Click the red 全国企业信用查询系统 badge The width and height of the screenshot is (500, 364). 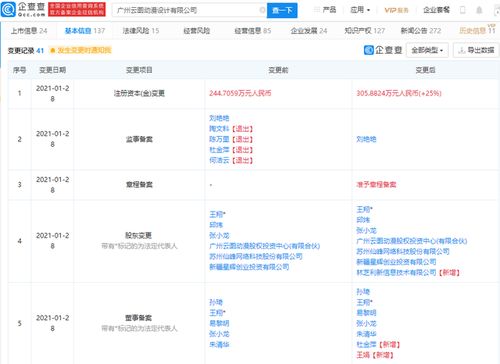click(77, 9)
